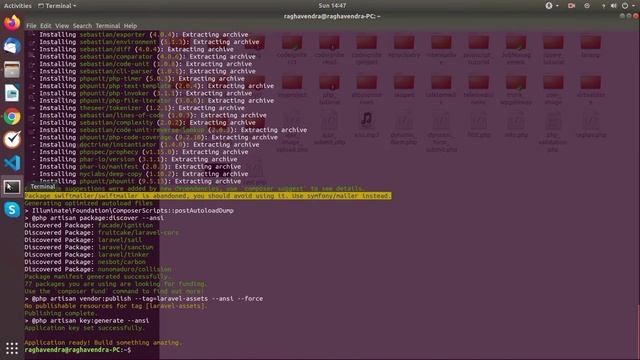
Task: Click "Discovered Package: facade/ignition" line
Action: tap(89, 225)
